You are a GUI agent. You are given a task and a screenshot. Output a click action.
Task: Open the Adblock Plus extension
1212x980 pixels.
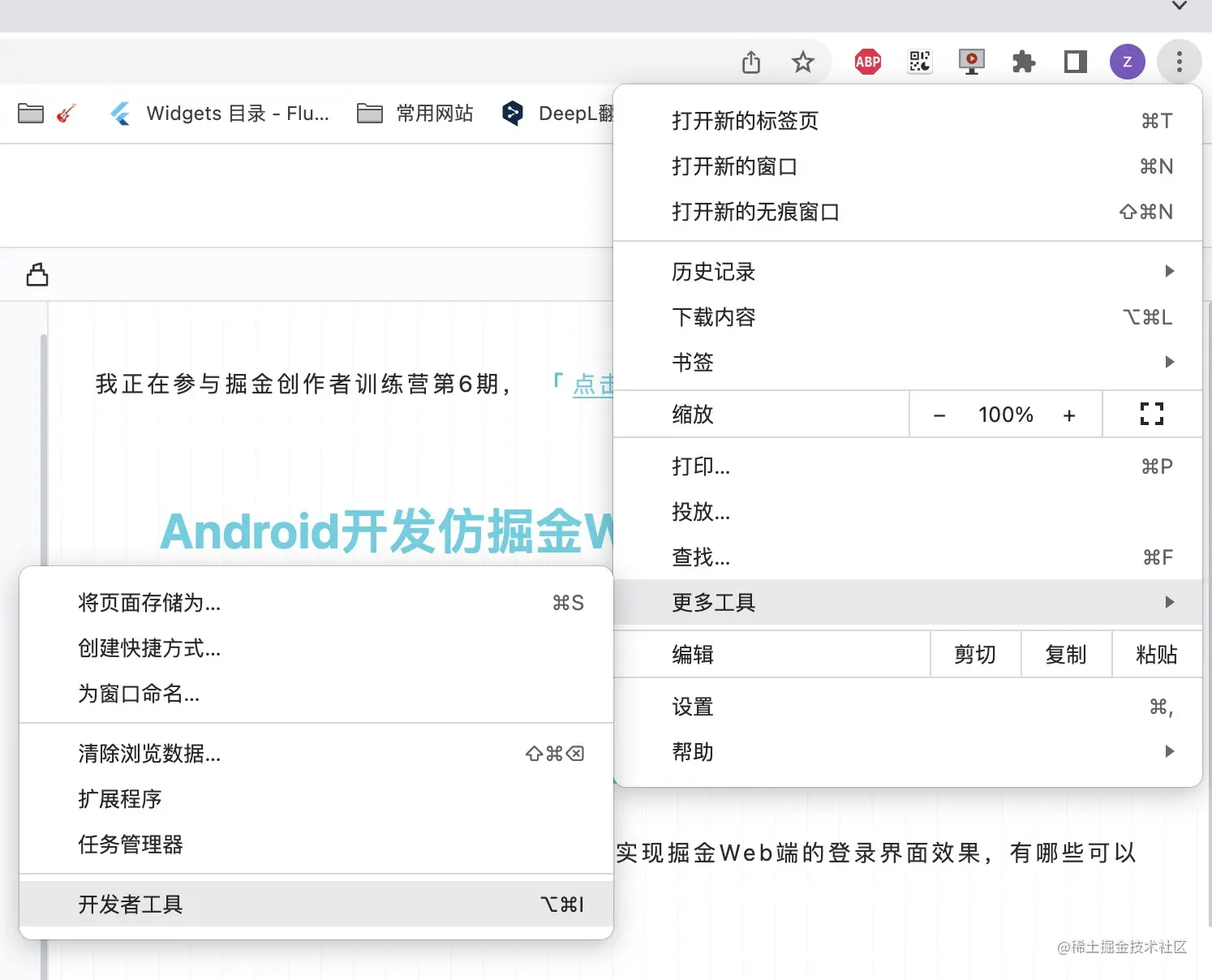[x=868, y=62]
